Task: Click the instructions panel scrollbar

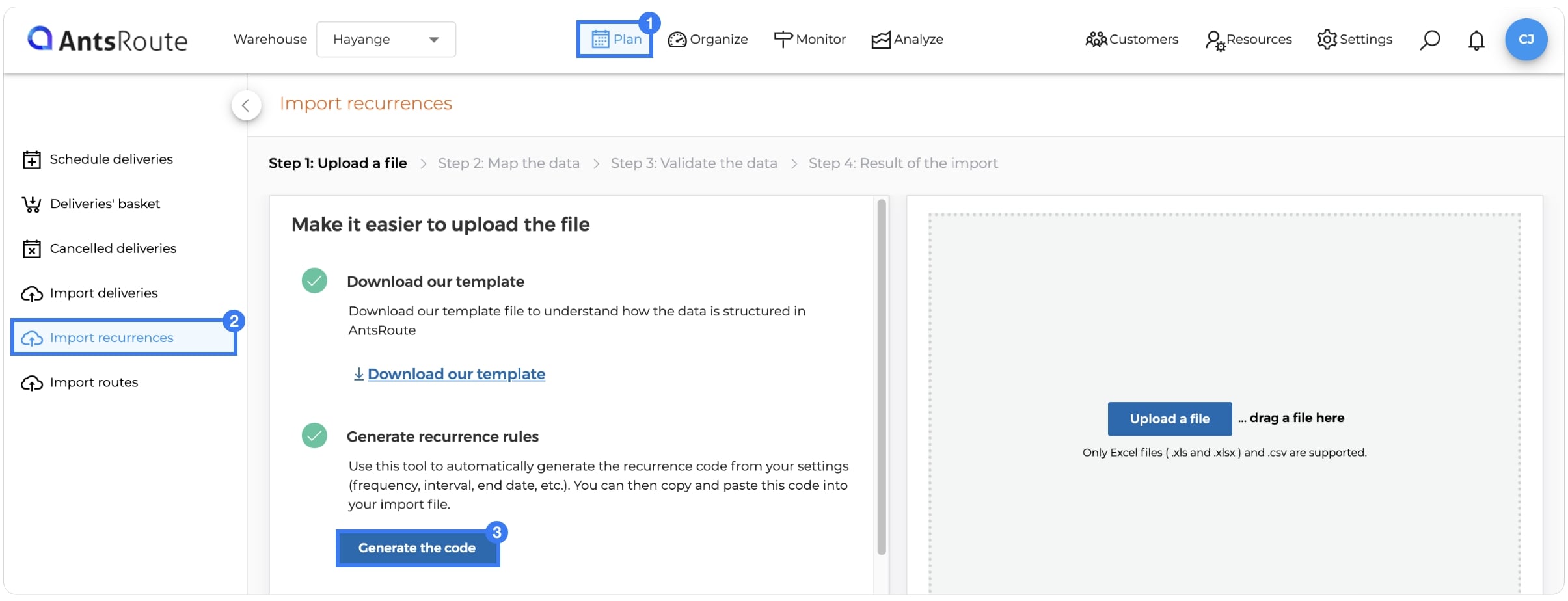Action: pyautogui.click(x=882, y=377)
